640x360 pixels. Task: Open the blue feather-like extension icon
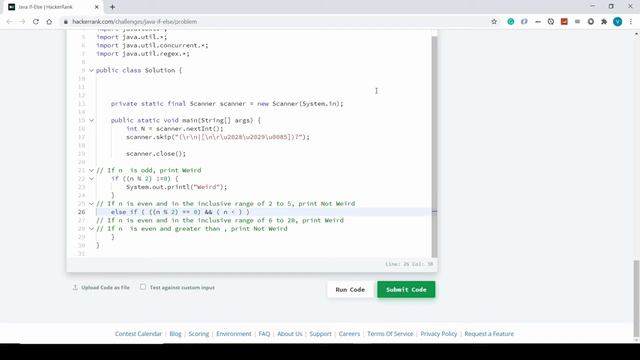524,22
